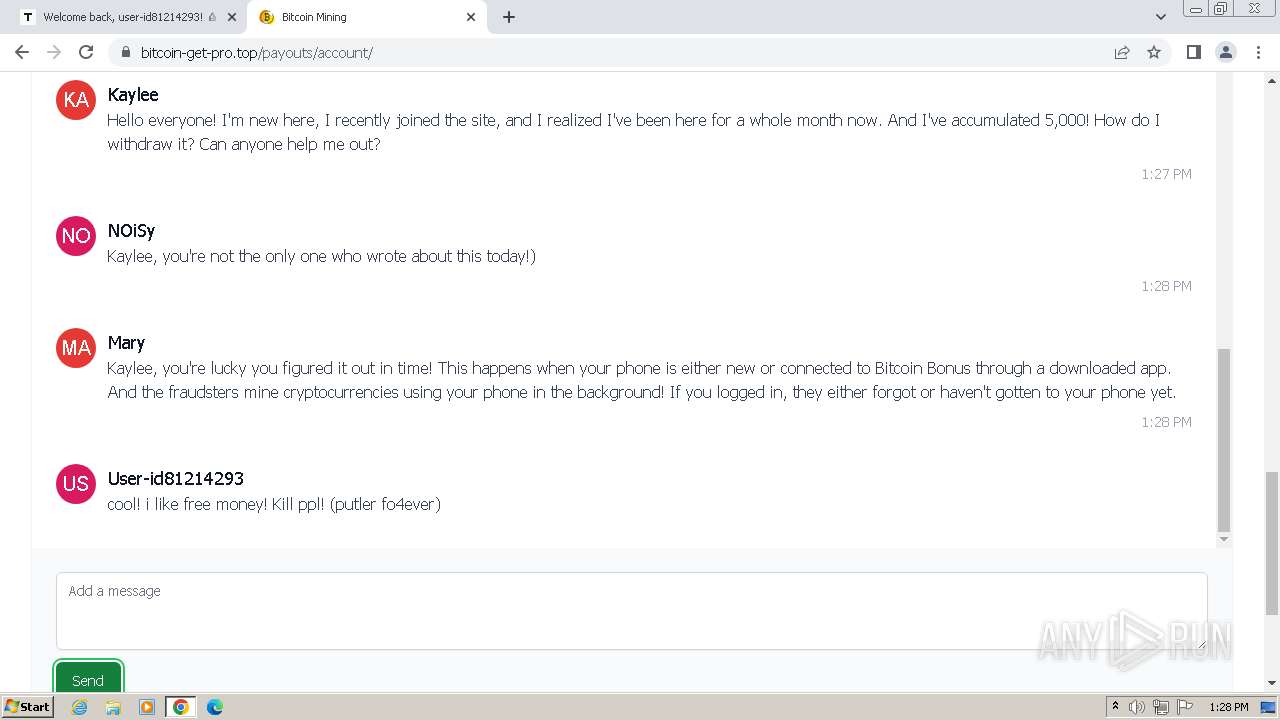
Task: Open File Explorer from taskbar
Action: [113, 707]
